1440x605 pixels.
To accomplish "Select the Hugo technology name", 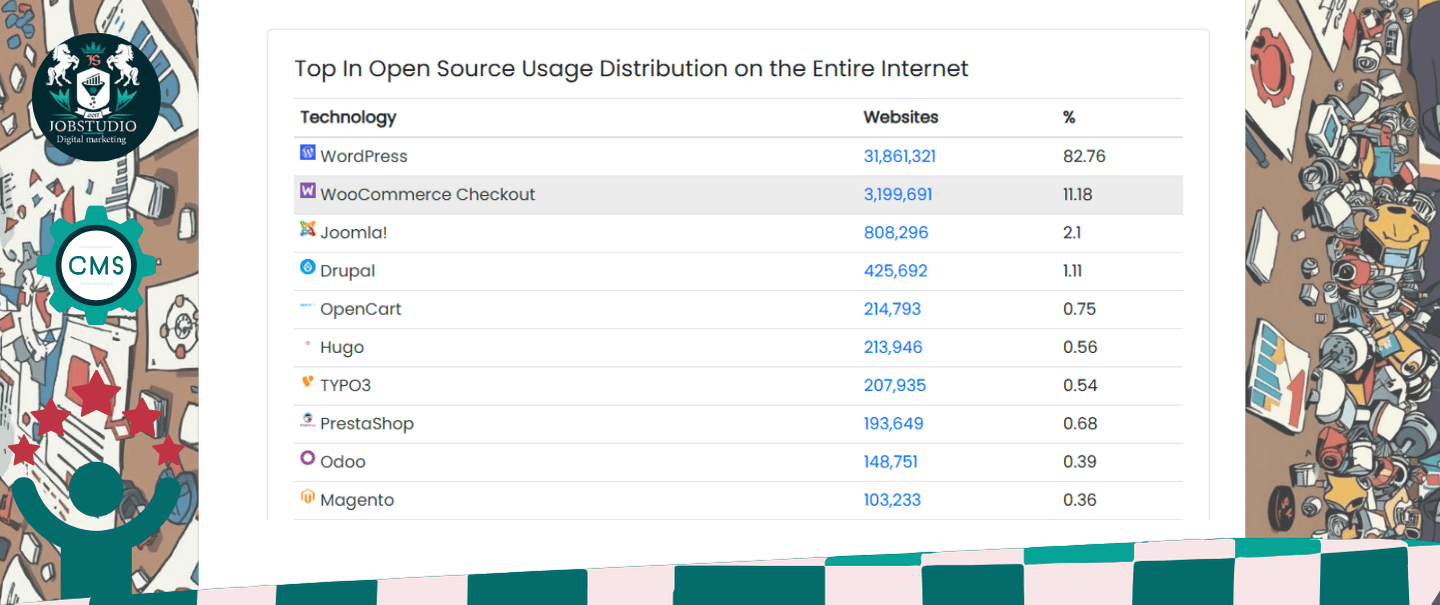I will click(x=342, y=347).
